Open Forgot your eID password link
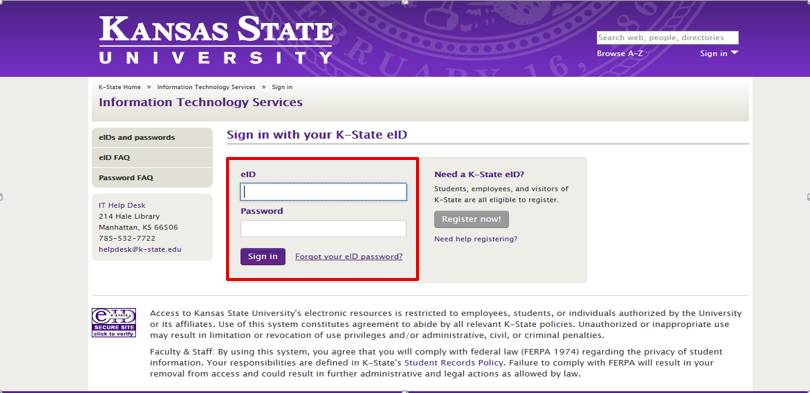This screenshot has height=393, width=810. (349, 257)
